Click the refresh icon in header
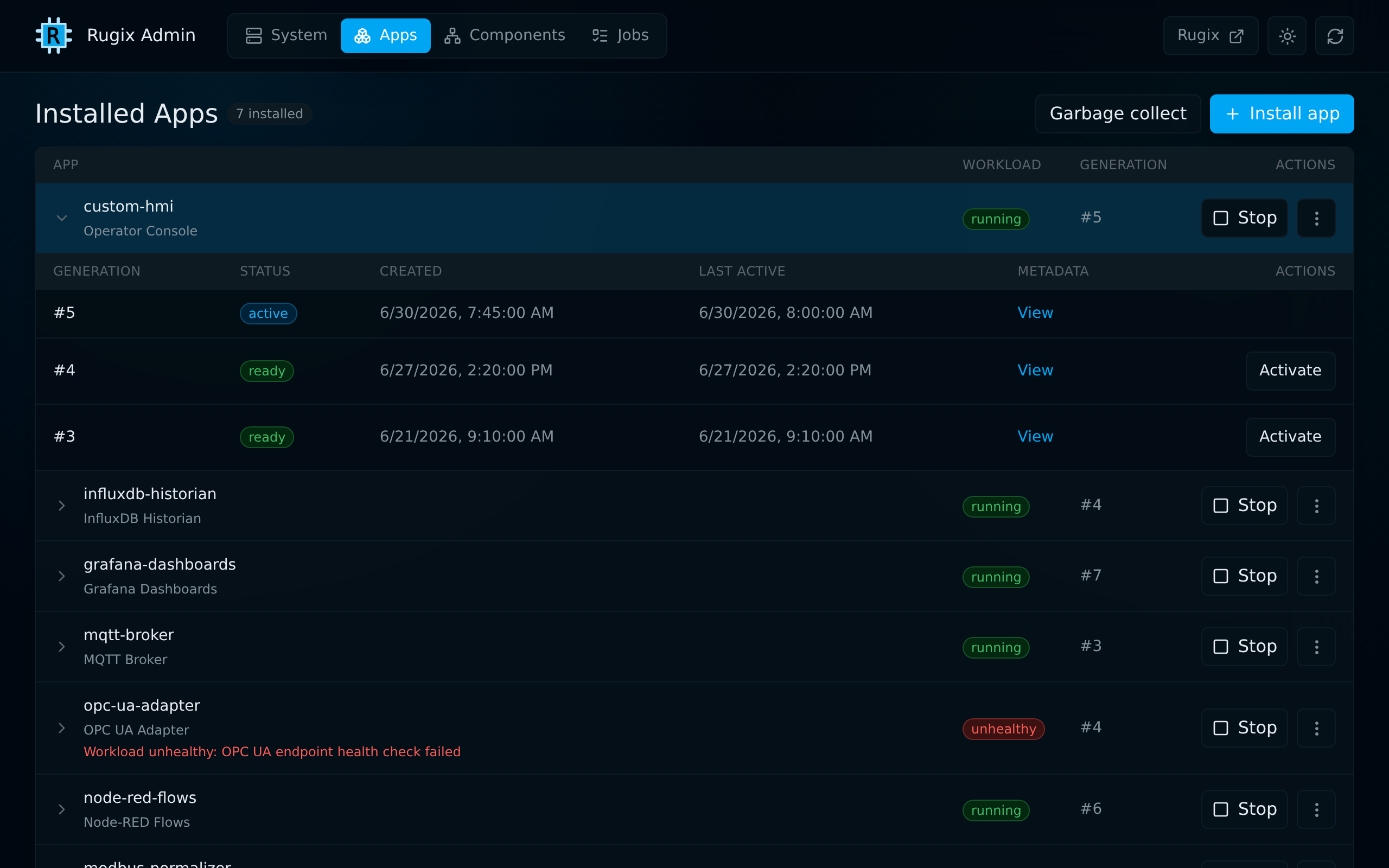Image resolution: width=1389 pixels, height=868 pixels. coord(1335,36)
